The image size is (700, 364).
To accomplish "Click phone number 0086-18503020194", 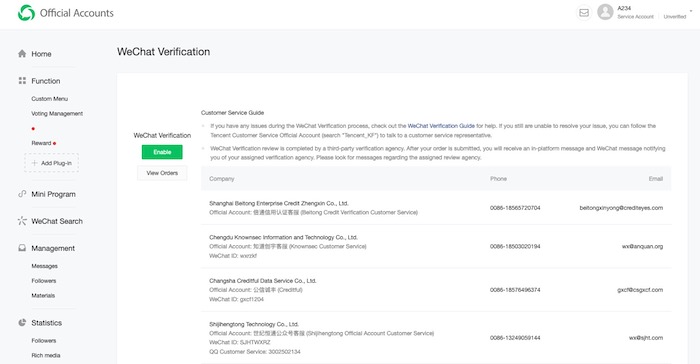I will (x=515, y=247).
